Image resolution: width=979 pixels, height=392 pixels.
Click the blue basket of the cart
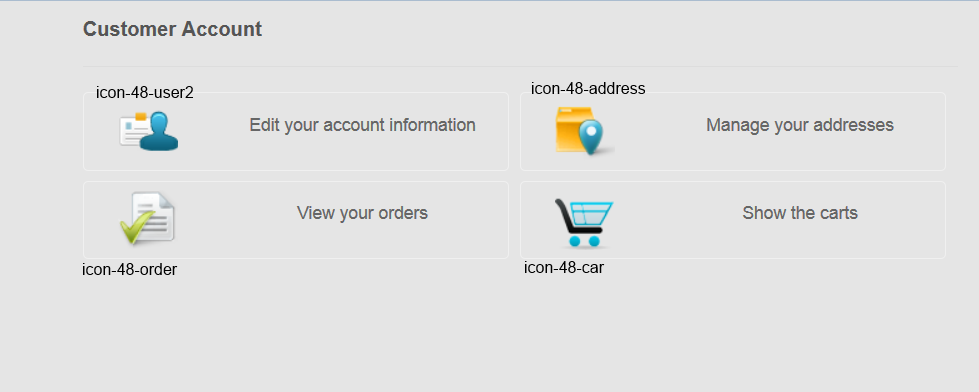point(591,214)
